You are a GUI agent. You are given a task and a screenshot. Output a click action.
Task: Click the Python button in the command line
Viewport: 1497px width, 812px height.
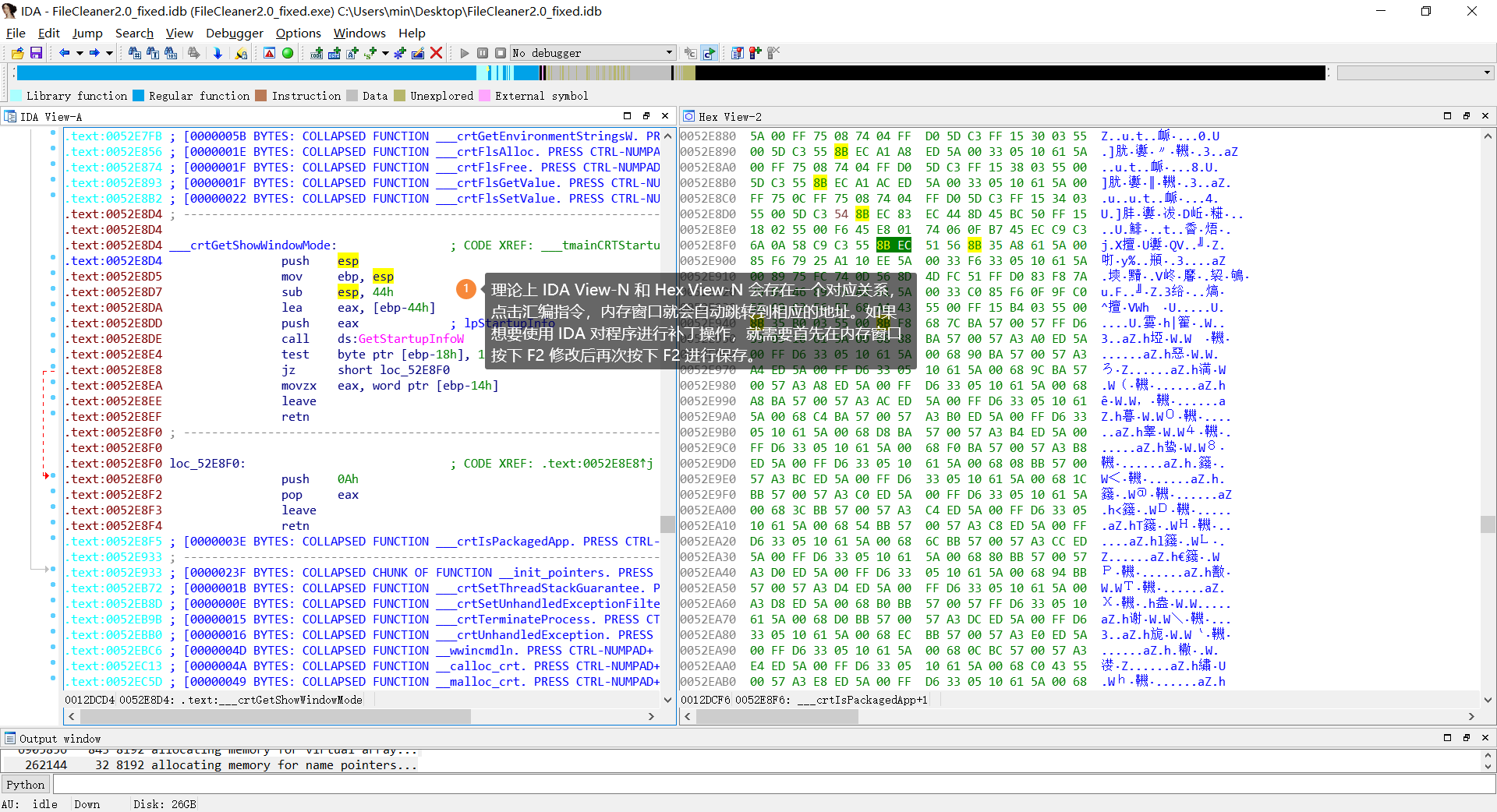click(26, 785)
